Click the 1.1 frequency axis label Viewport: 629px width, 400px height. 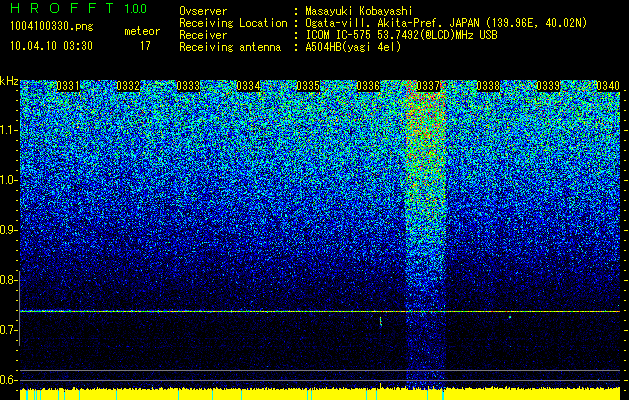pos(8,130)
